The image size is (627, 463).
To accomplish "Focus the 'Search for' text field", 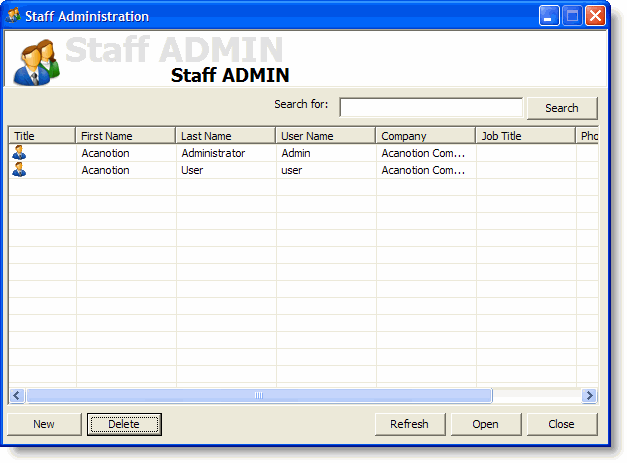I will coord(431,108).
